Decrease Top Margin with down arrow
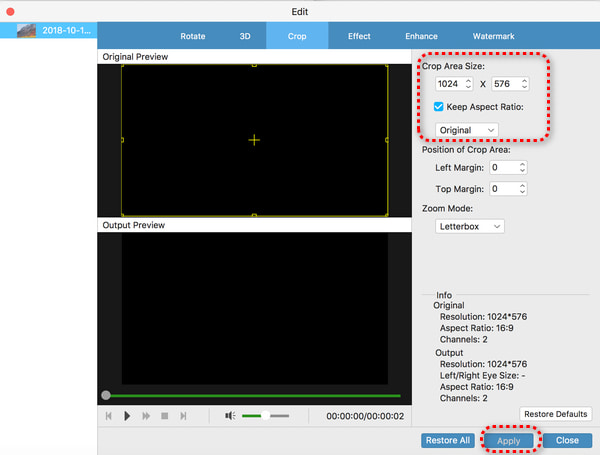600x455 pixels. tap(522, 192)
